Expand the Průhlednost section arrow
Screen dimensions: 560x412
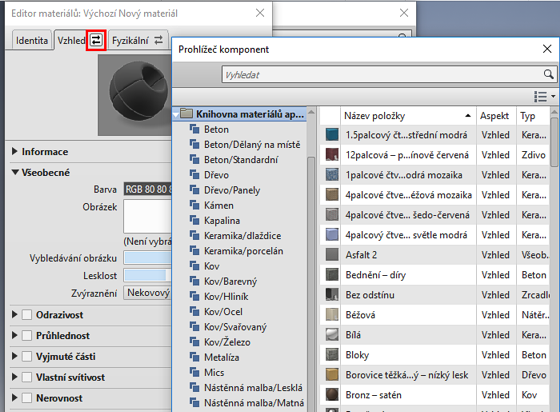pyautogui.click(x=15, y=335)
